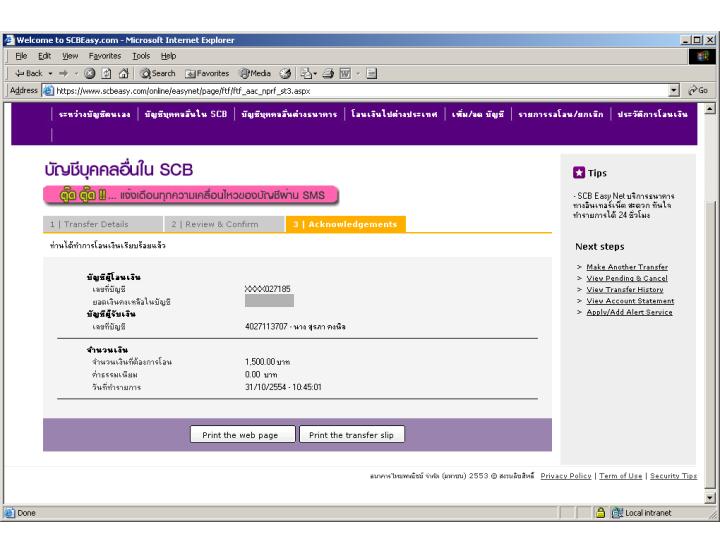Open View Pending & Cancel link
The image size is (720, 540).
pos(627,278)
